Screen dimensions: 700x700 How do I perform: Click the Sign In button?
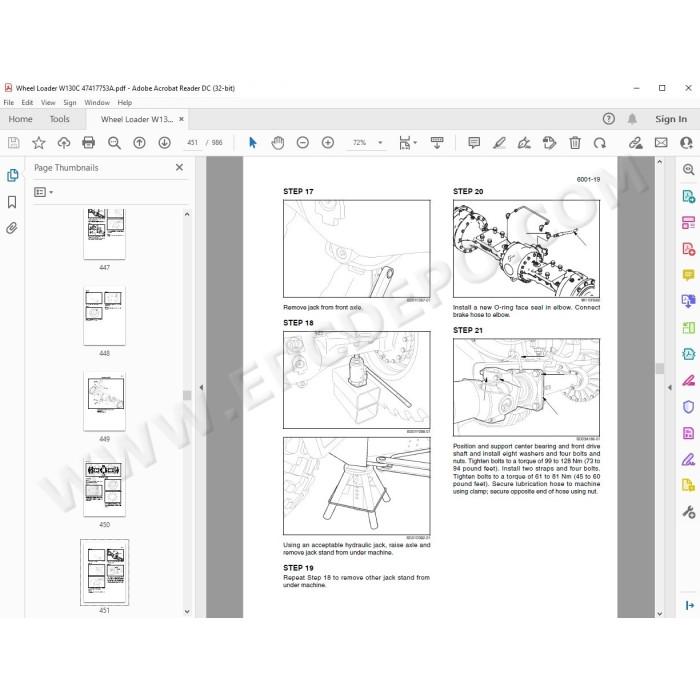coord(671,119)
